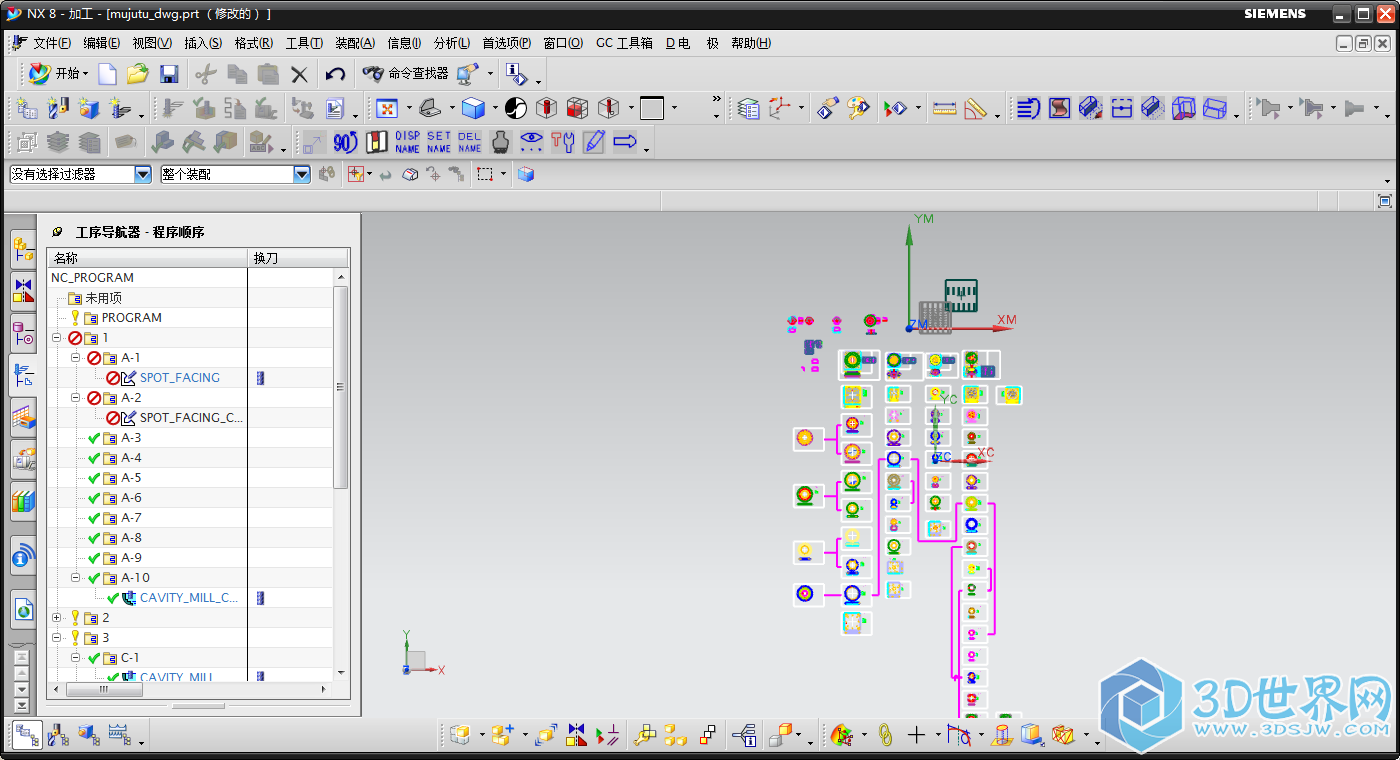The image size is (1400, 760).
Task: Click the Create Program icon
Action: pos(27,108)
